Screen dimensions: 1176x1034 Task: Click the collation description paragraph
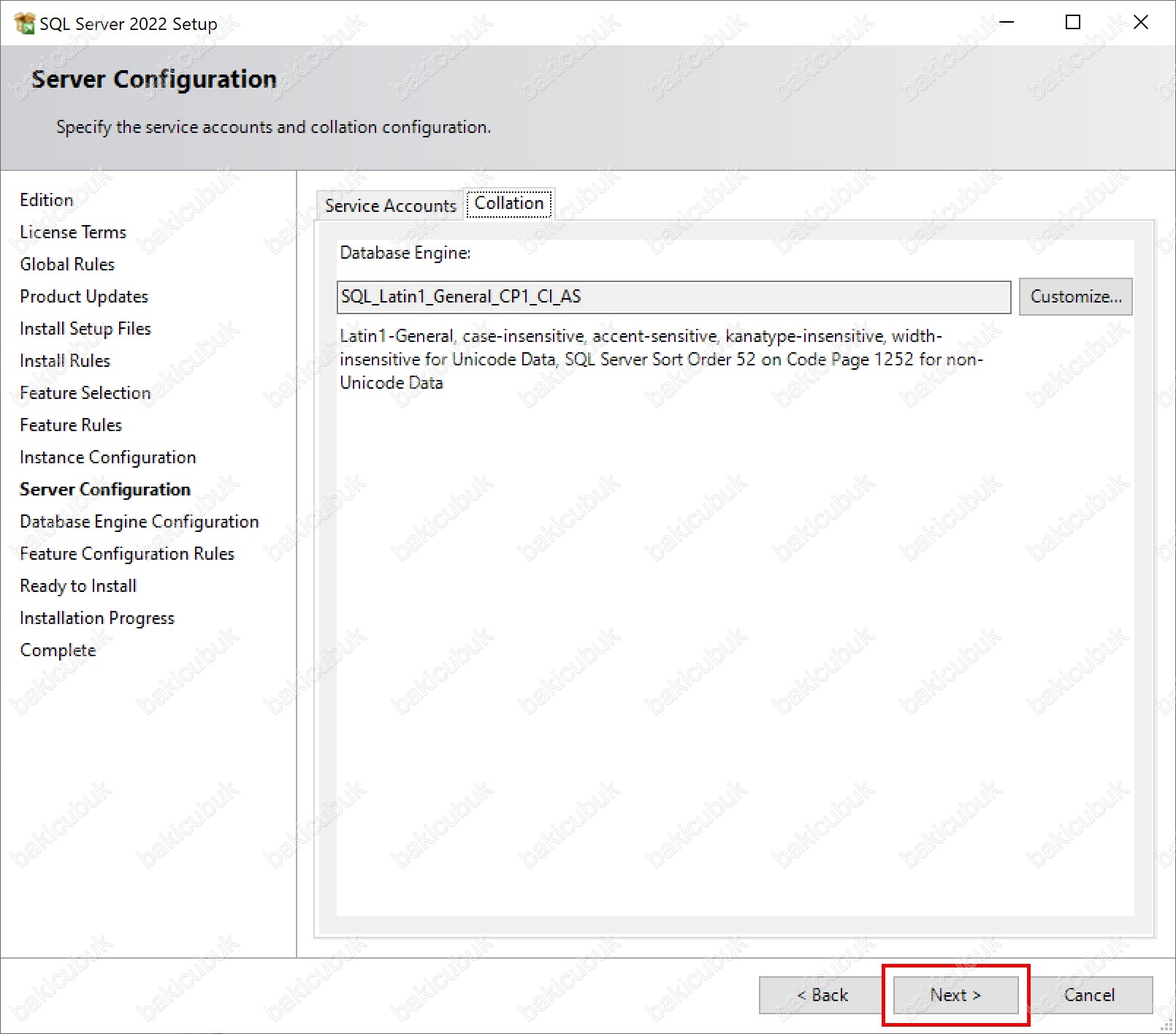click(x=661, y=360)
